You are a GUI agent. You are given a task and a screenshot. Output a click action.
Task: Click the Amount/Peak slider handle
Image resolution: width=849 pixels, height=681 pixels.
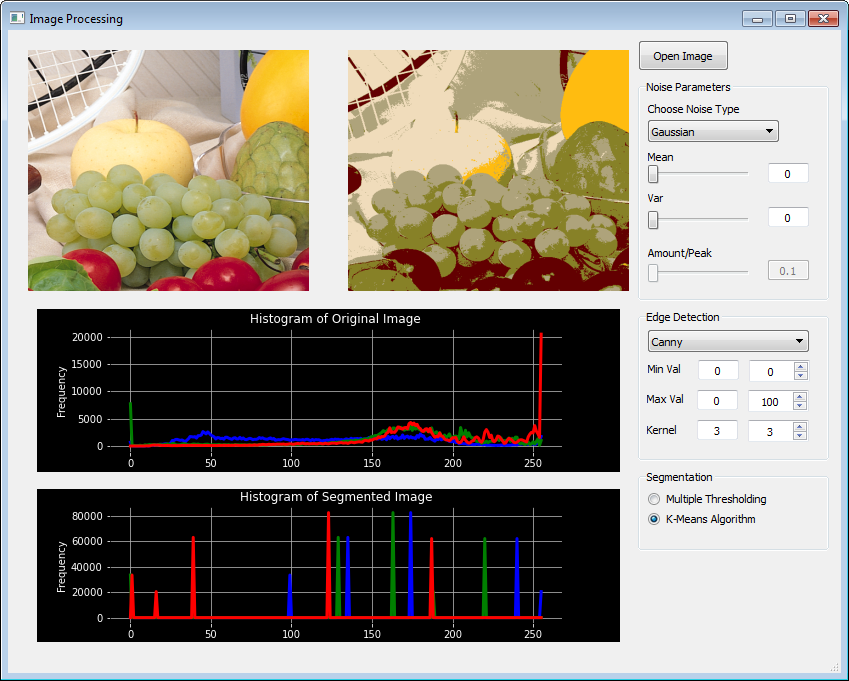pyautogui.click(x=653, y=272)
